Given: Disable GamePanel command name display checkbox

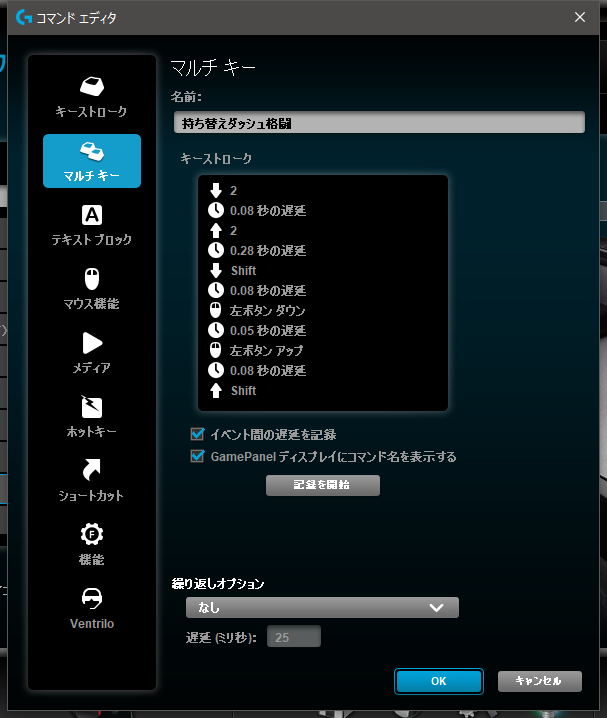Looking at the screenshot, I should click(197, 457).
